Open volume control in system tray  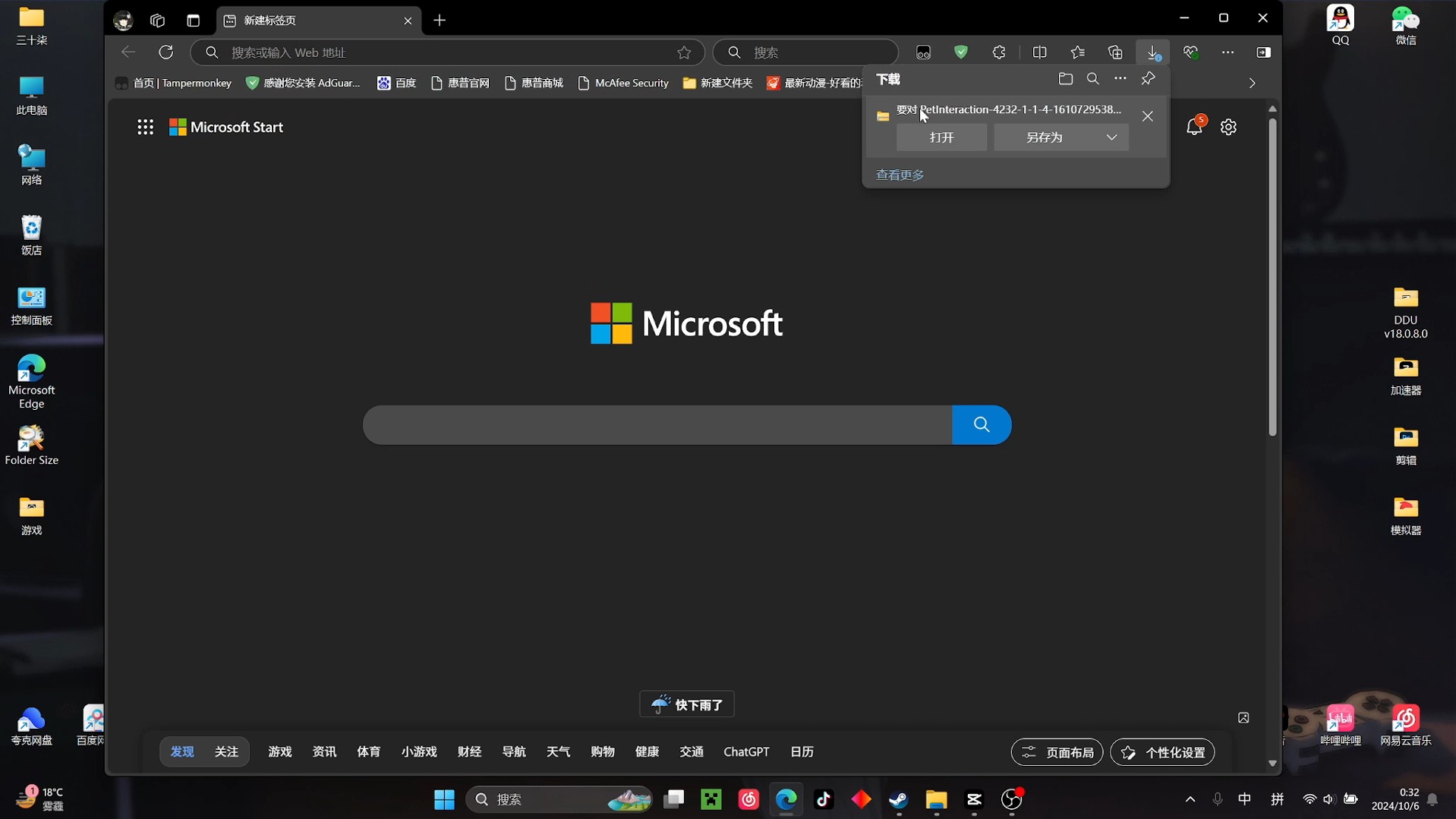pyautogui.click(x=1328, y=799)
